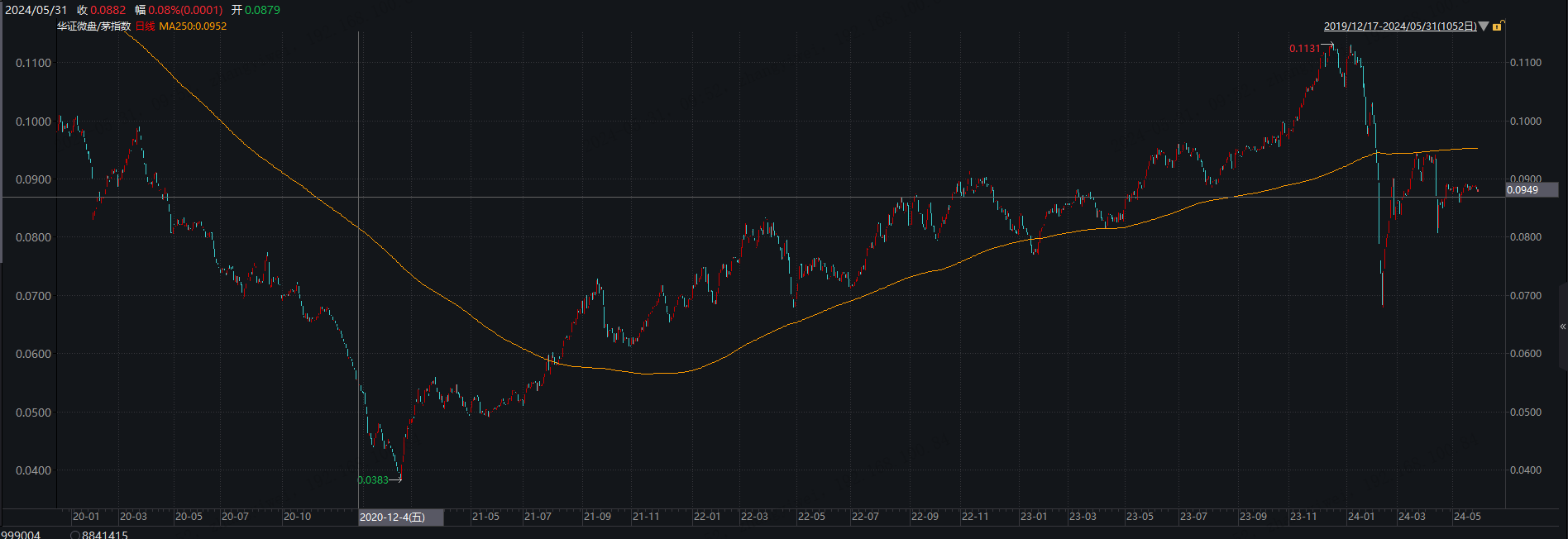Click the 日线 period label
1568x539 pixels.
click(145, 26)
